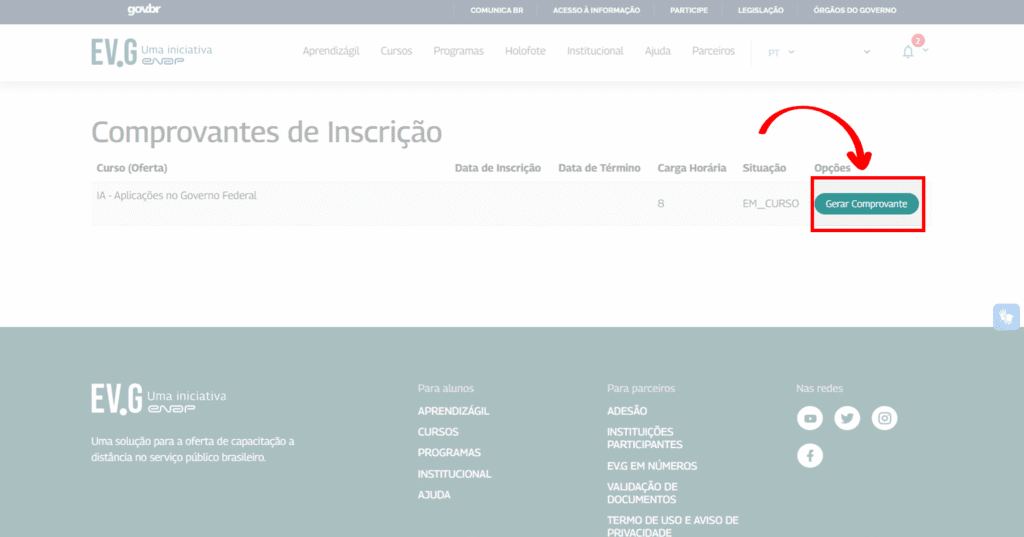1024x537 pixels.
Task: Expand the chevron beside the notification bell
Action: [925, 50]
